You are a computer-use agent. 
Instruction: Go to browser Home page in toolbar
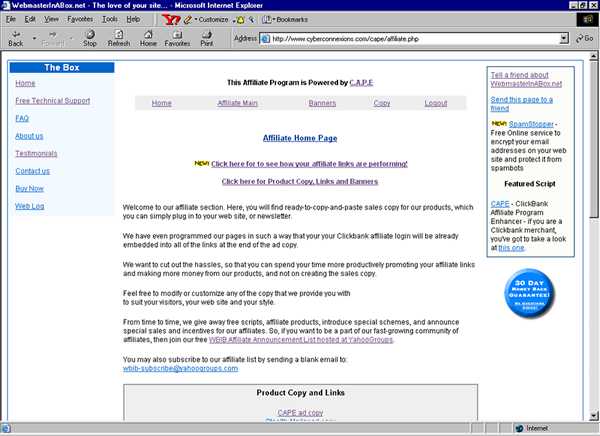pos(148,38)
